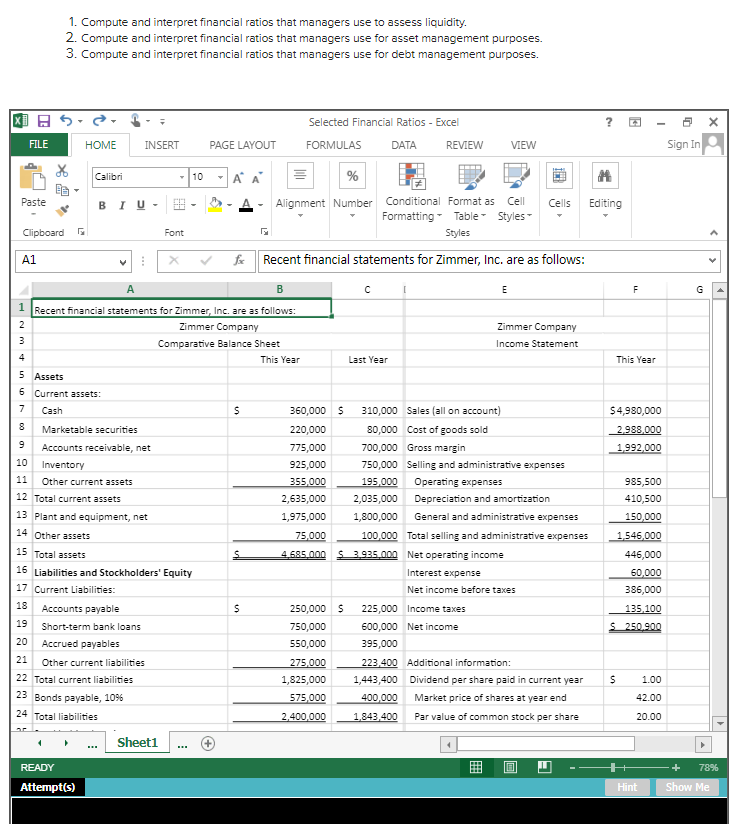Image resolution: width=743 pixels, height=834 pixels.
Task: Click the Attempt(s) label
Action: coord(48,787)
